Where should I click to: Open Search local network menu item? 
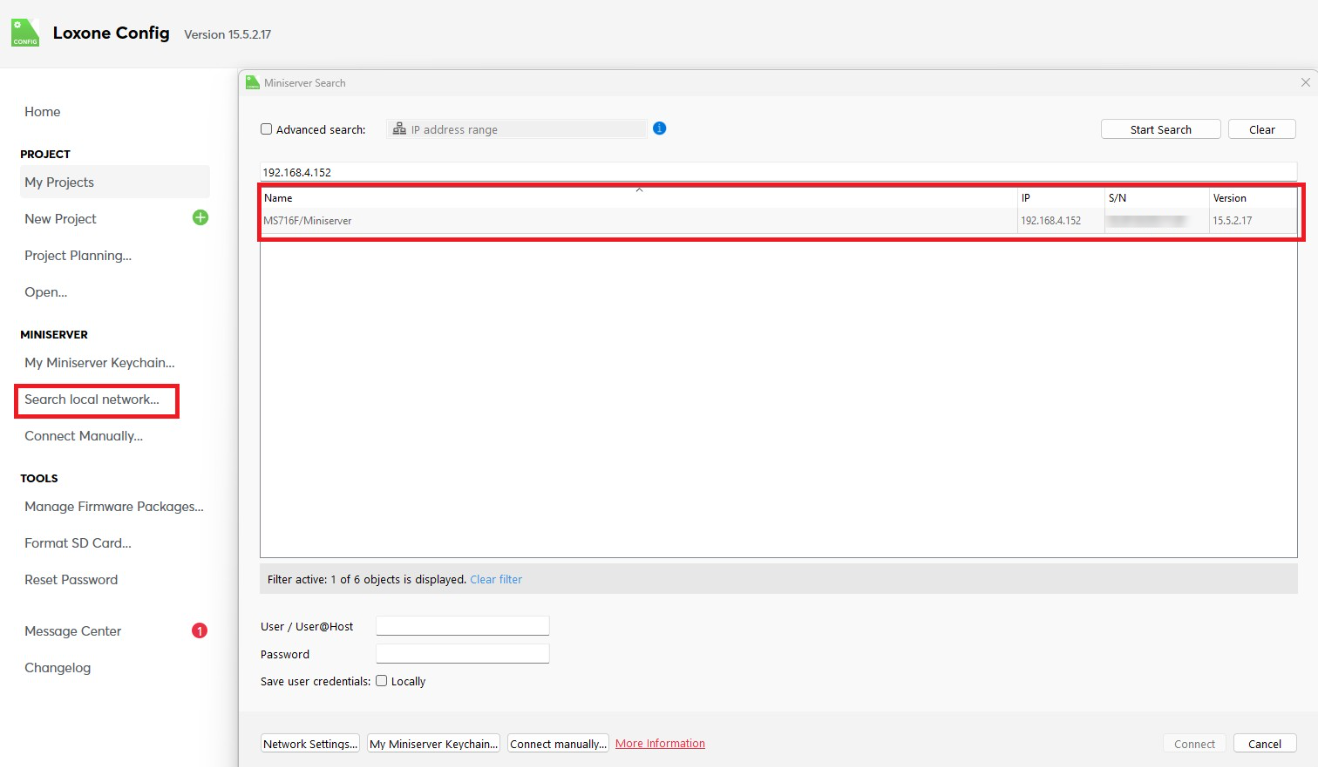tap(92, 400)
